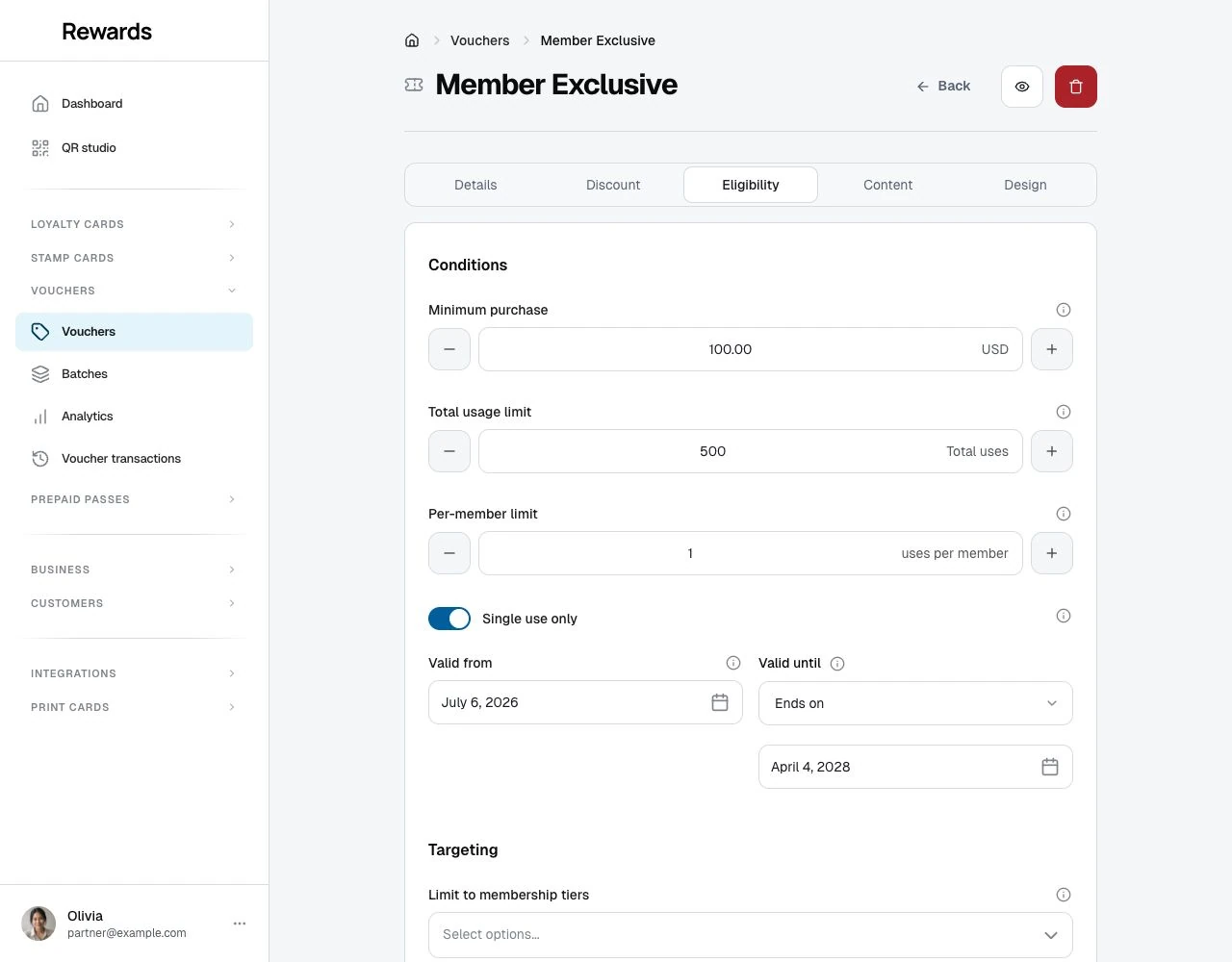Switch to the Discount tab
Viewport: 1232px width, 962px height.
pos(613,185)
